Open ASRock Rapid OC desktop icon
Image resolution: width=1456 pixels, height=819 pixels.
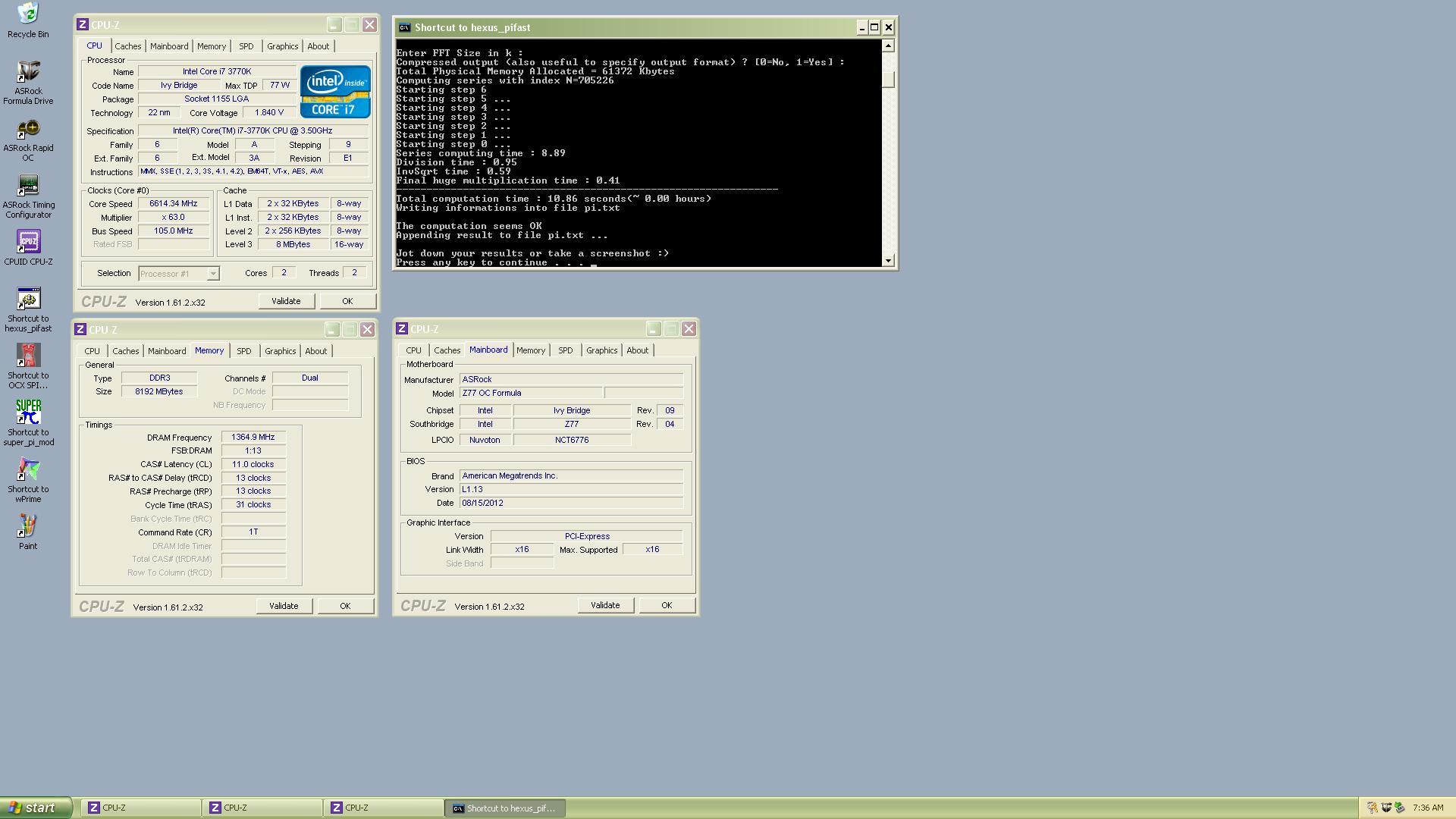click(28, 141)
